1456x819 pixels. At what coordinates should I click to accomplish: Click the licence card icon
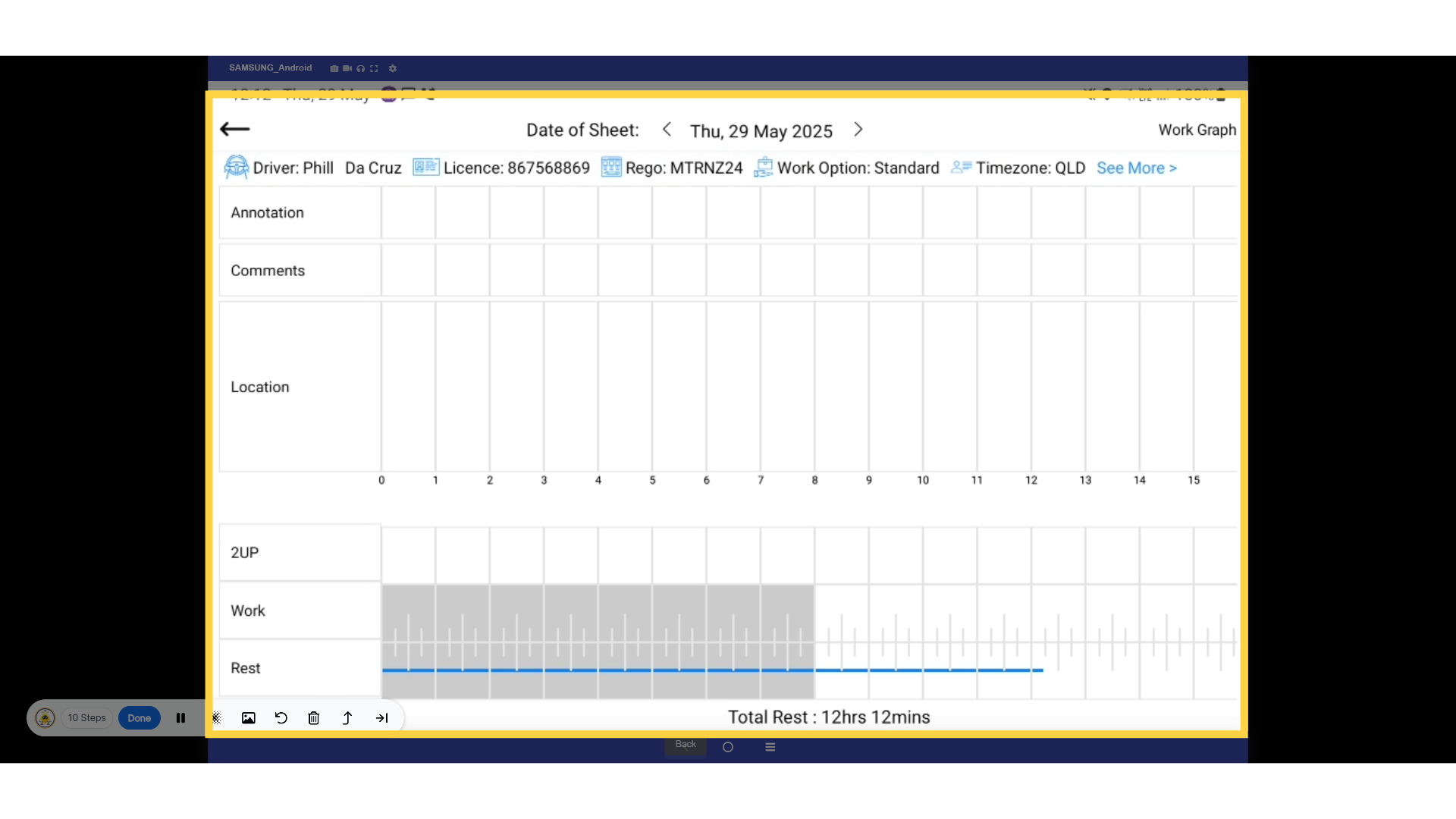point(425,167)
